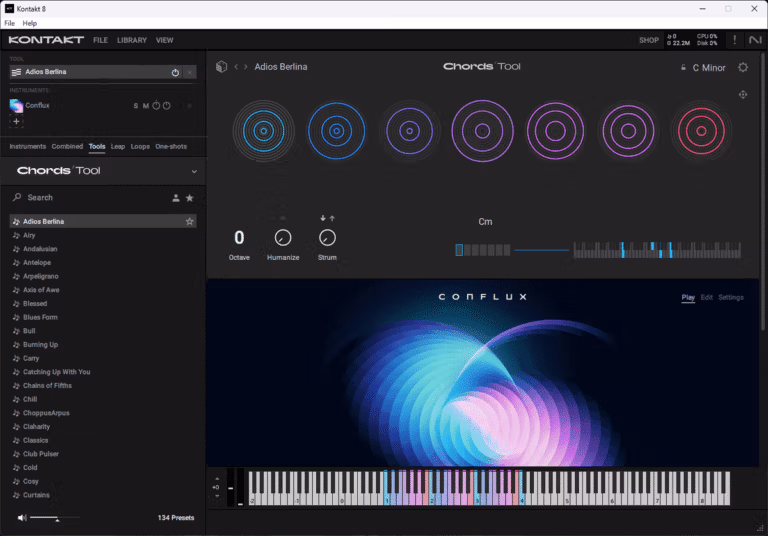Trigger the first blue chord pad

(x=264, y=131)
